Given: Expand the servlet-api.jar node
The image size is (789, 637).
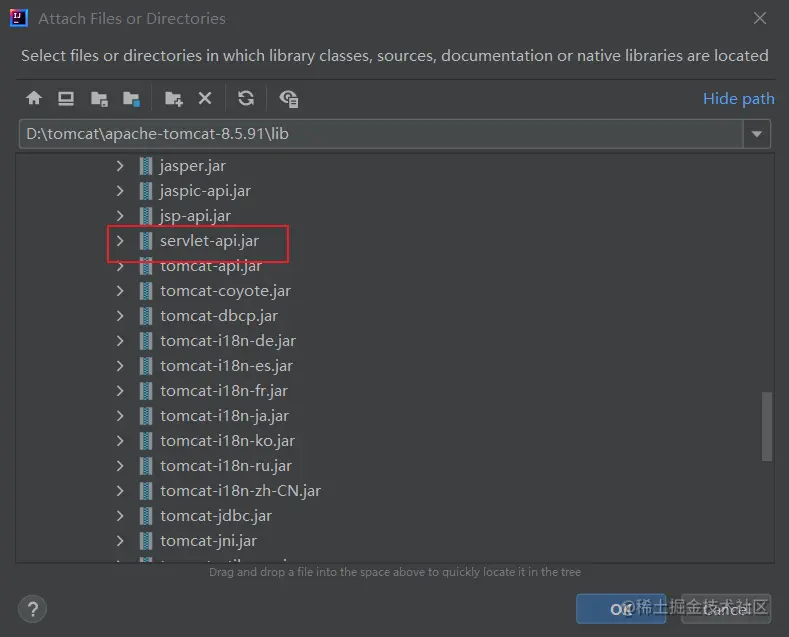Looking at the screenshot, I should (120, 241).
